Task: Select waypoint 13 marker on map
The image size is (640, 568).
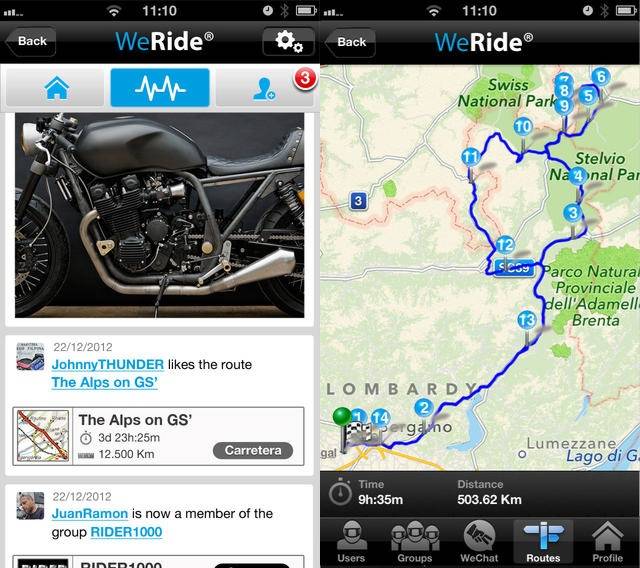Action: [527, 320]
